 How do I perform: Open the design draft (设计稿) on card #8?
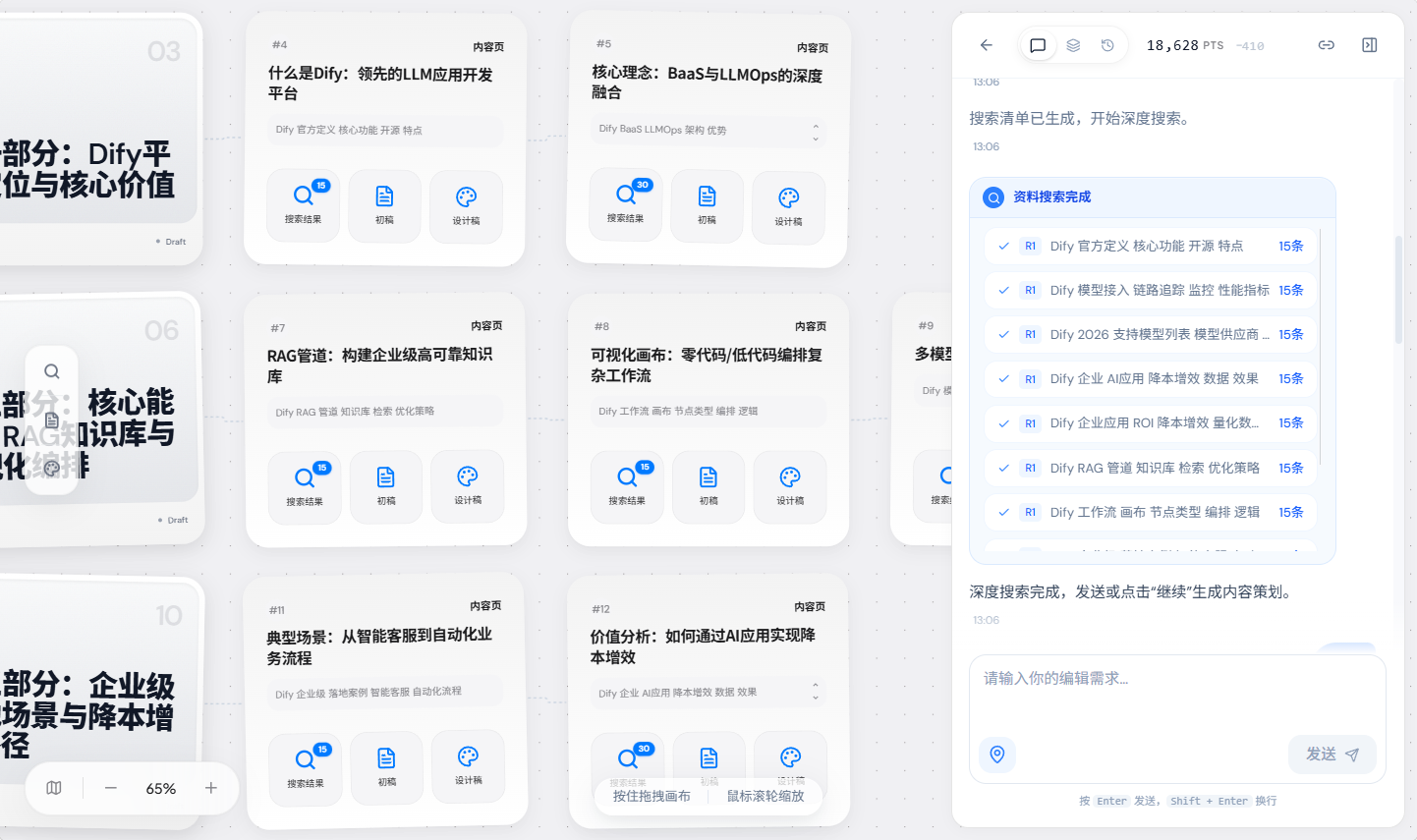790,487
